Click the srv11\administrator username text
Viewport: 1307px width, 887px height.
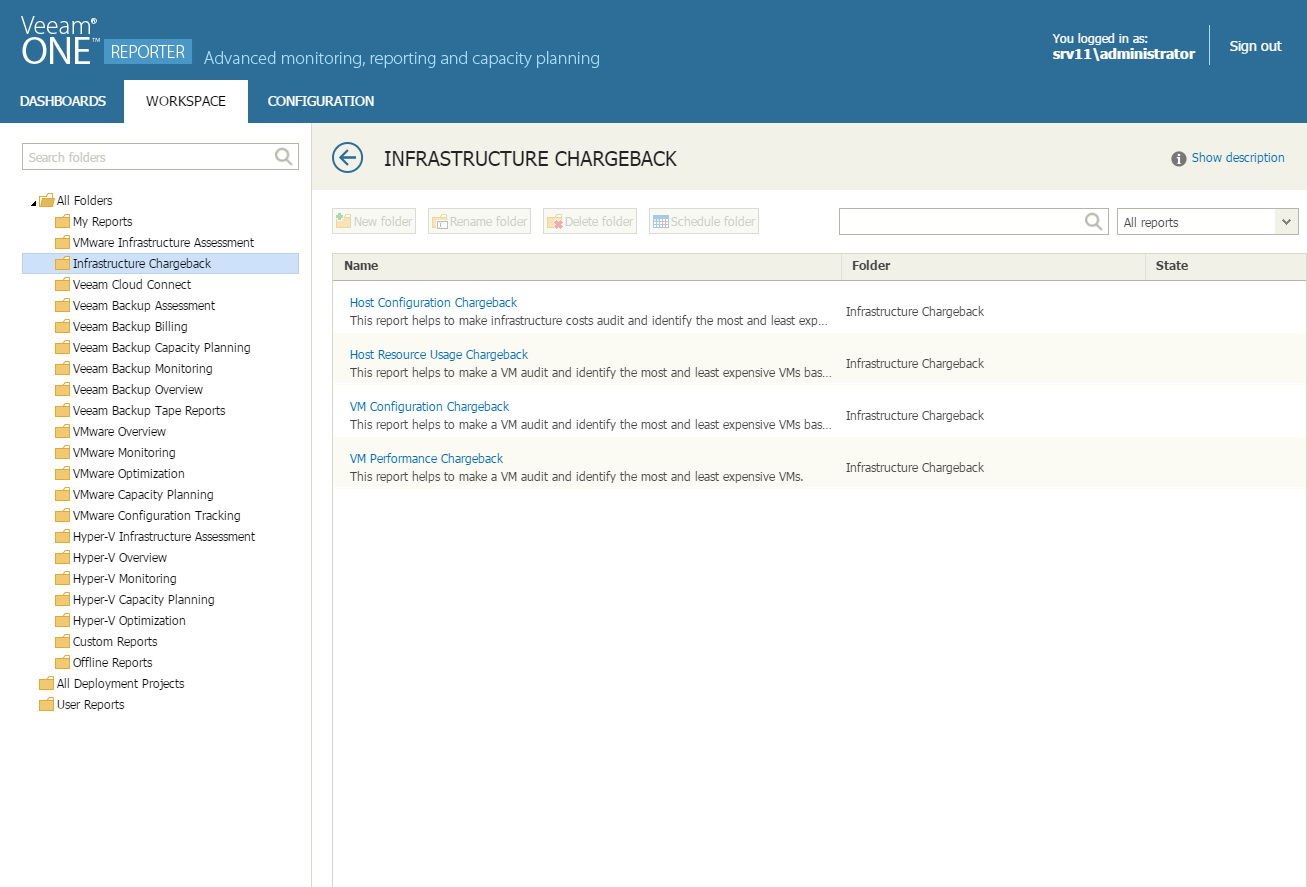point(1124,54)
